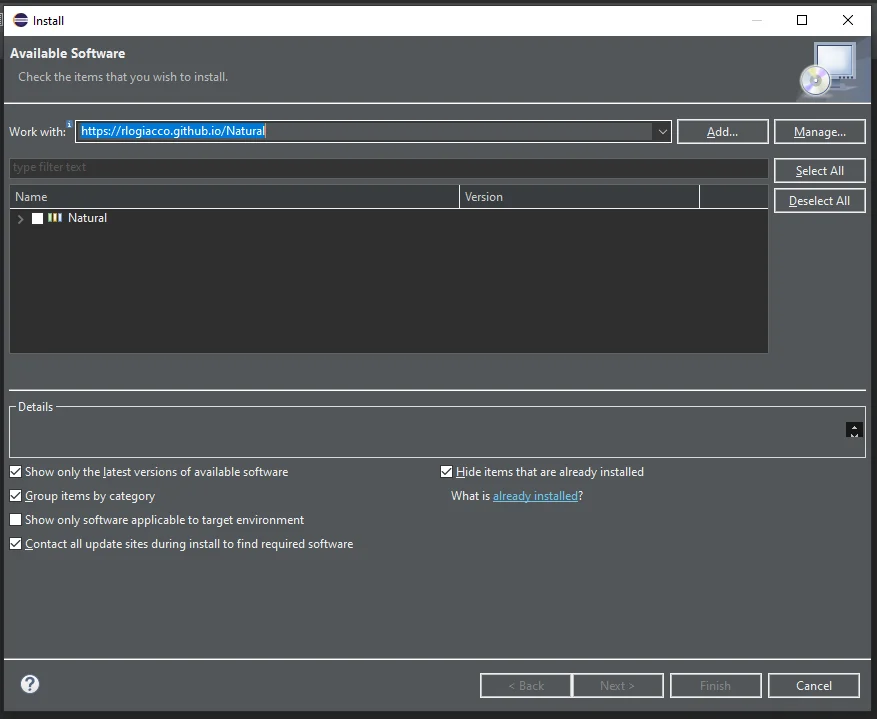Expand the Natural tree node

pyautogui.click(x=20, y=218)
